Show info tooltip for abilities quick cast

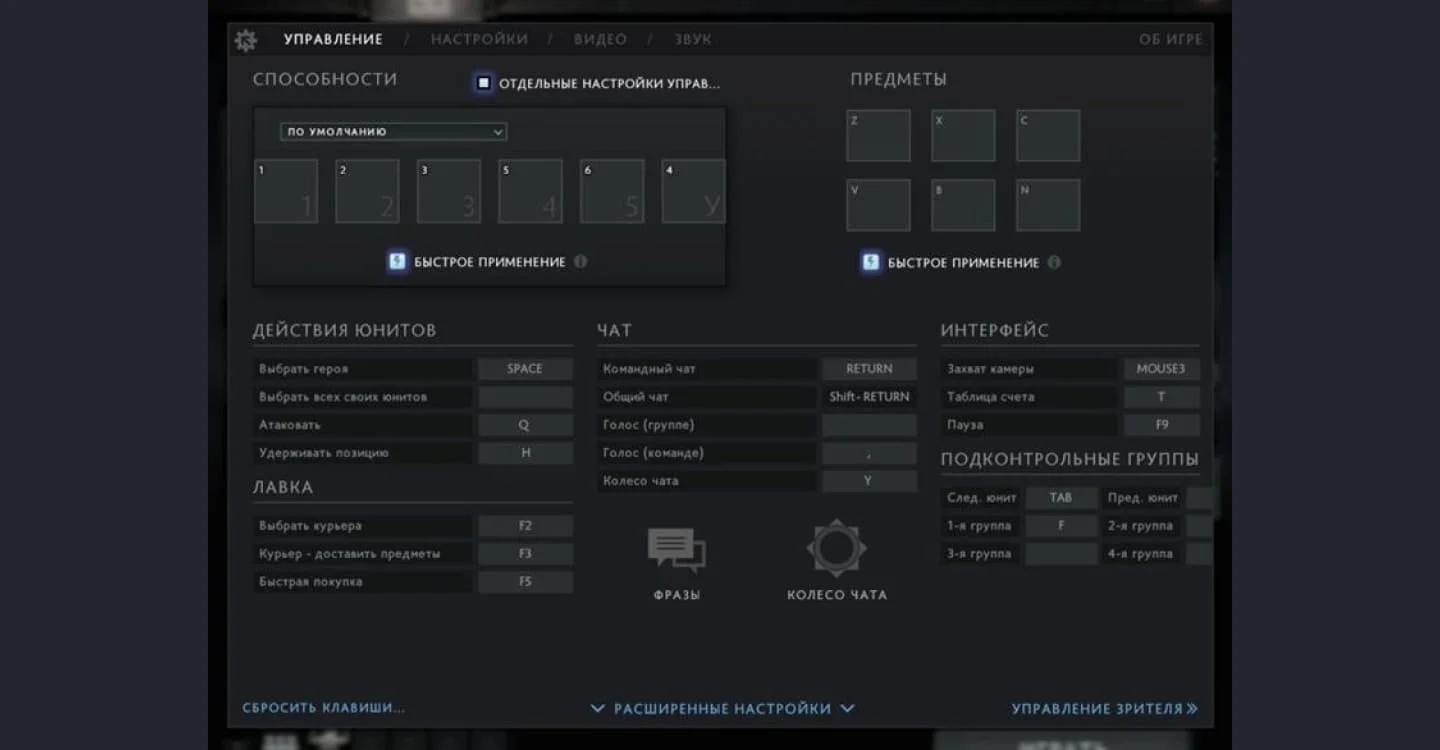581,262
